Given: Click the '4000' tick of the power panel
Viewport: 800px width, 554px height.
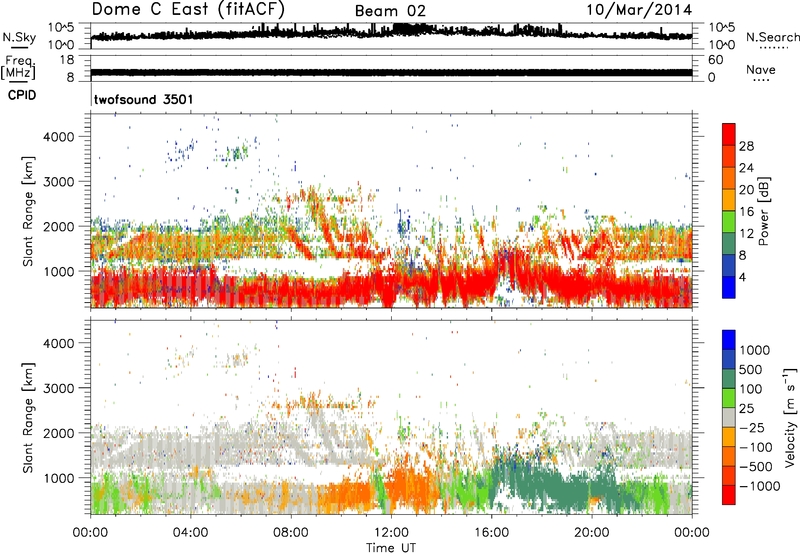Looking at the screenshot, I should click(58, 137).
